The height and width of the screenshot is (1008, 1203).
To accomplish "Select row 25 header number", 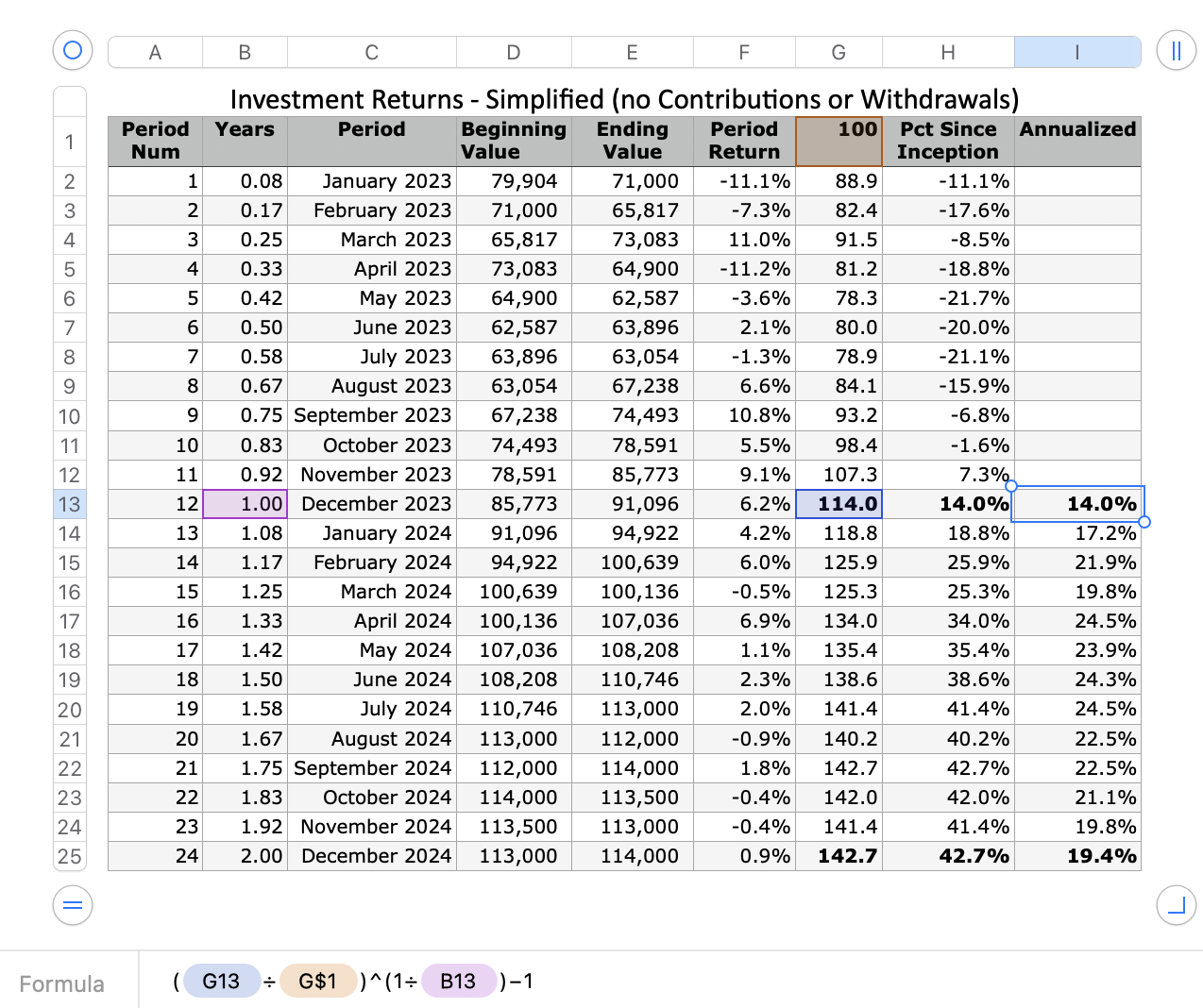I will [70, 856].
